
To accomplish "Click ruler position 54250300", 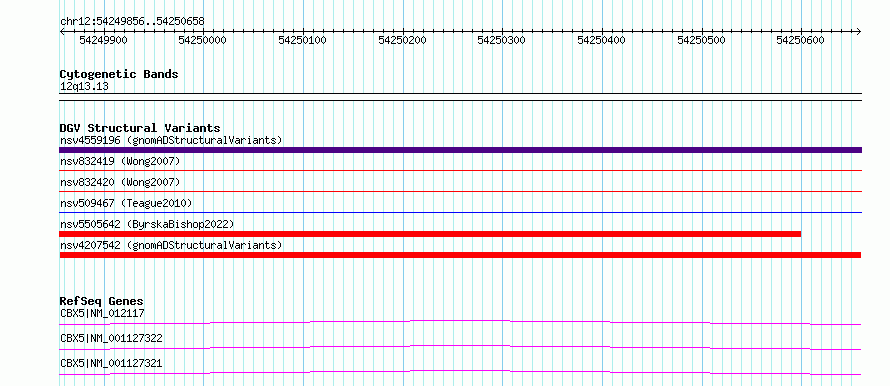I will tap(502, 40).
